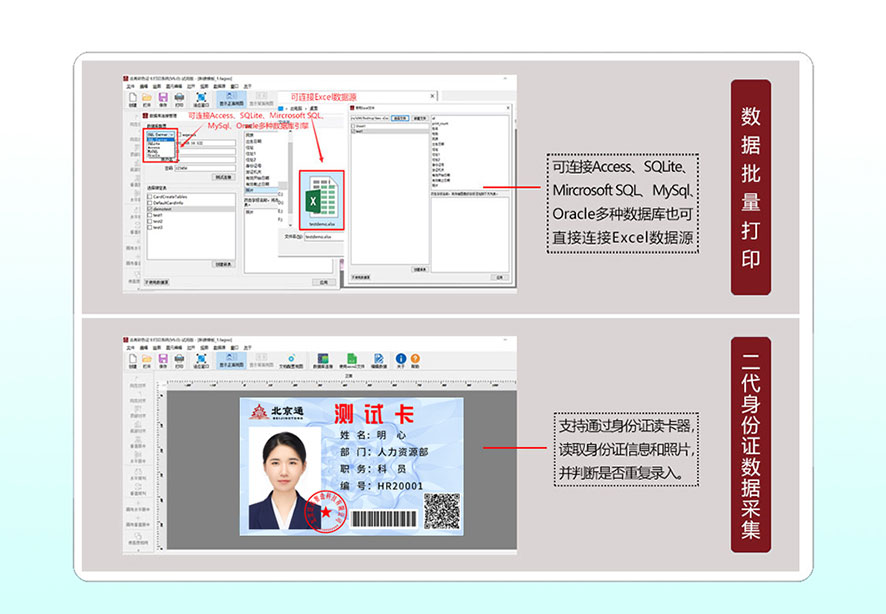Click the test connection button under password
This screenshot has height=614, width=886.
(223, 177)
